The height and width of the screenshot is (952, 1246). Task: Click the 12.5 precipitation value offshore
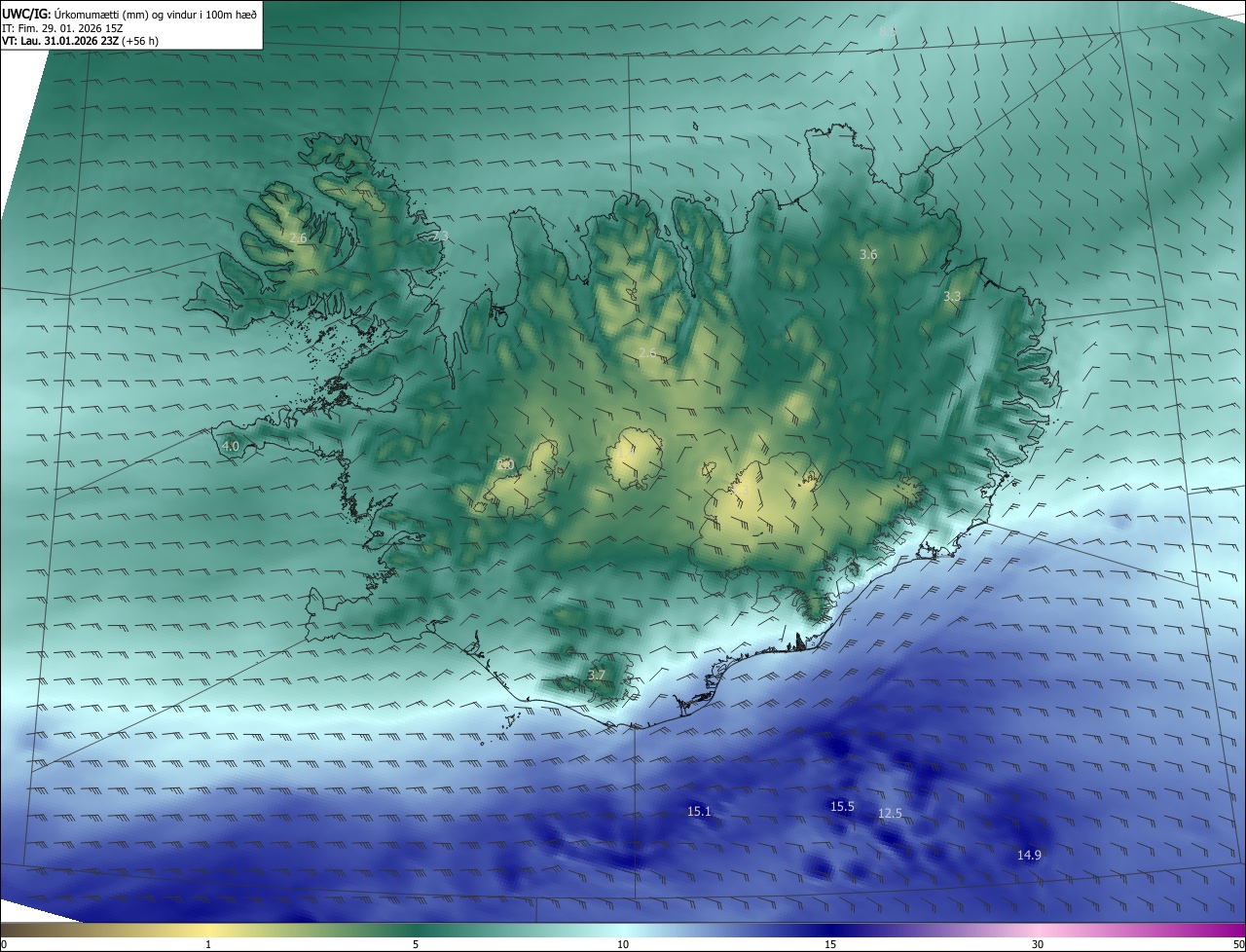click(x=890, y=813)
